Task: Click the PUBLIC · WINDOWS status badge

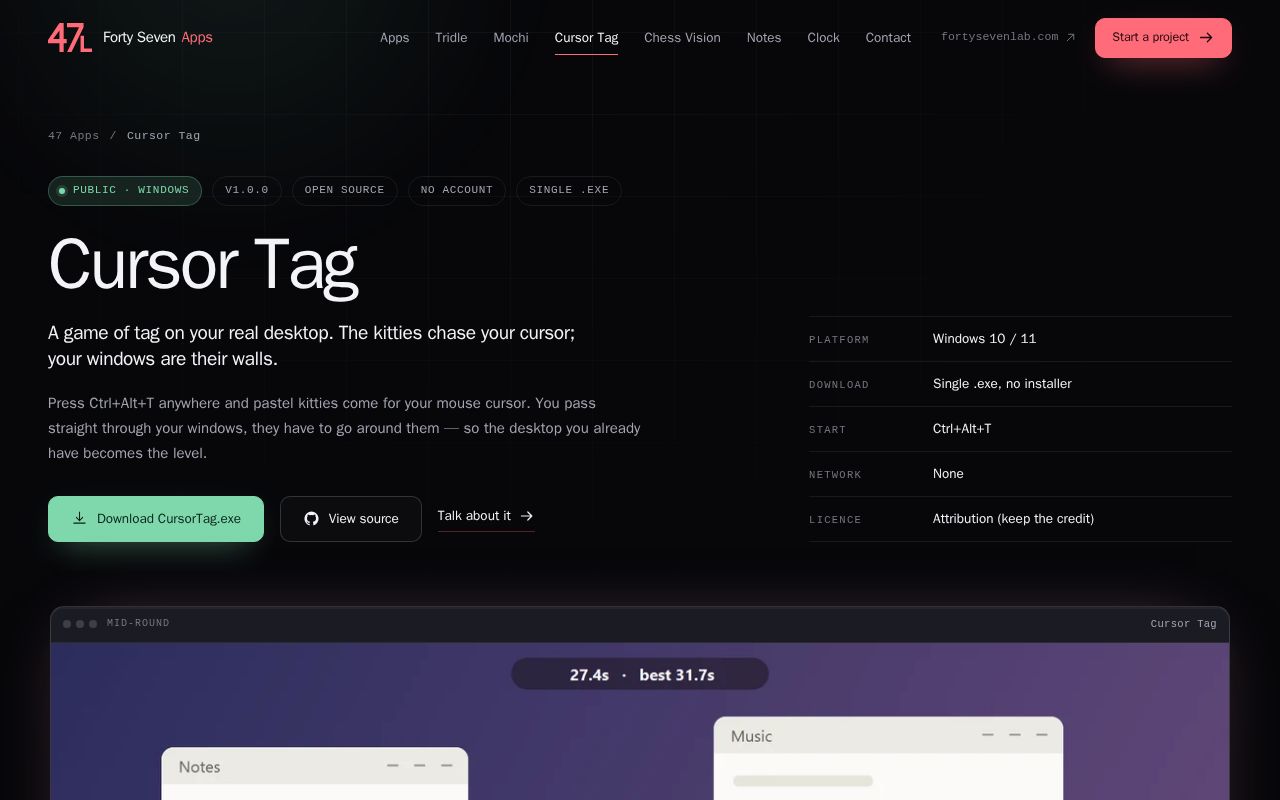Action: [125, 191]
